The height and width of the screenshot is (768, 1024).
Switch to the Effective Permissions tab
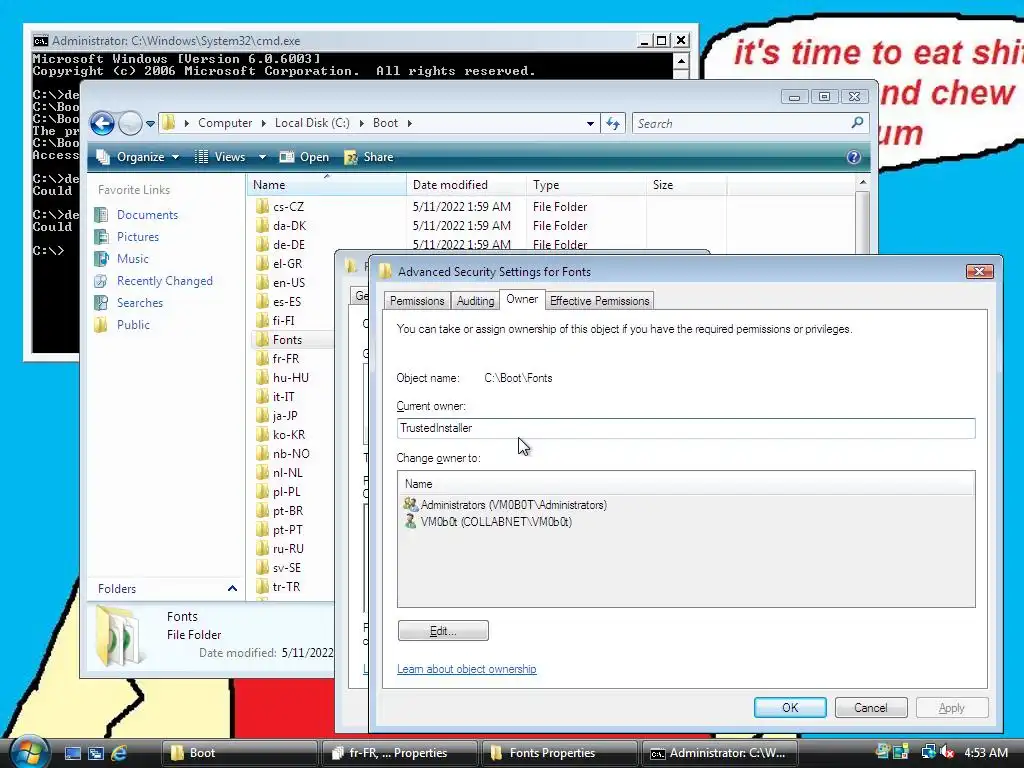[600, 300]
